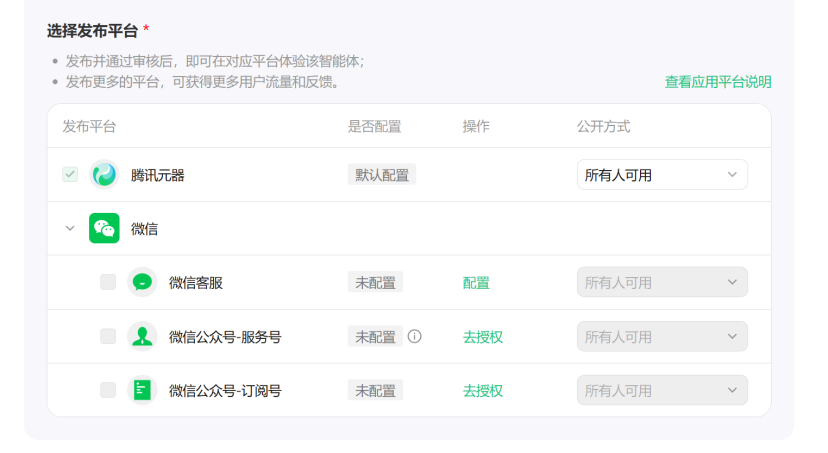Collapse the 微信 platform group
The width and height of the screenshot is (828, 453).
click(70, 229)
